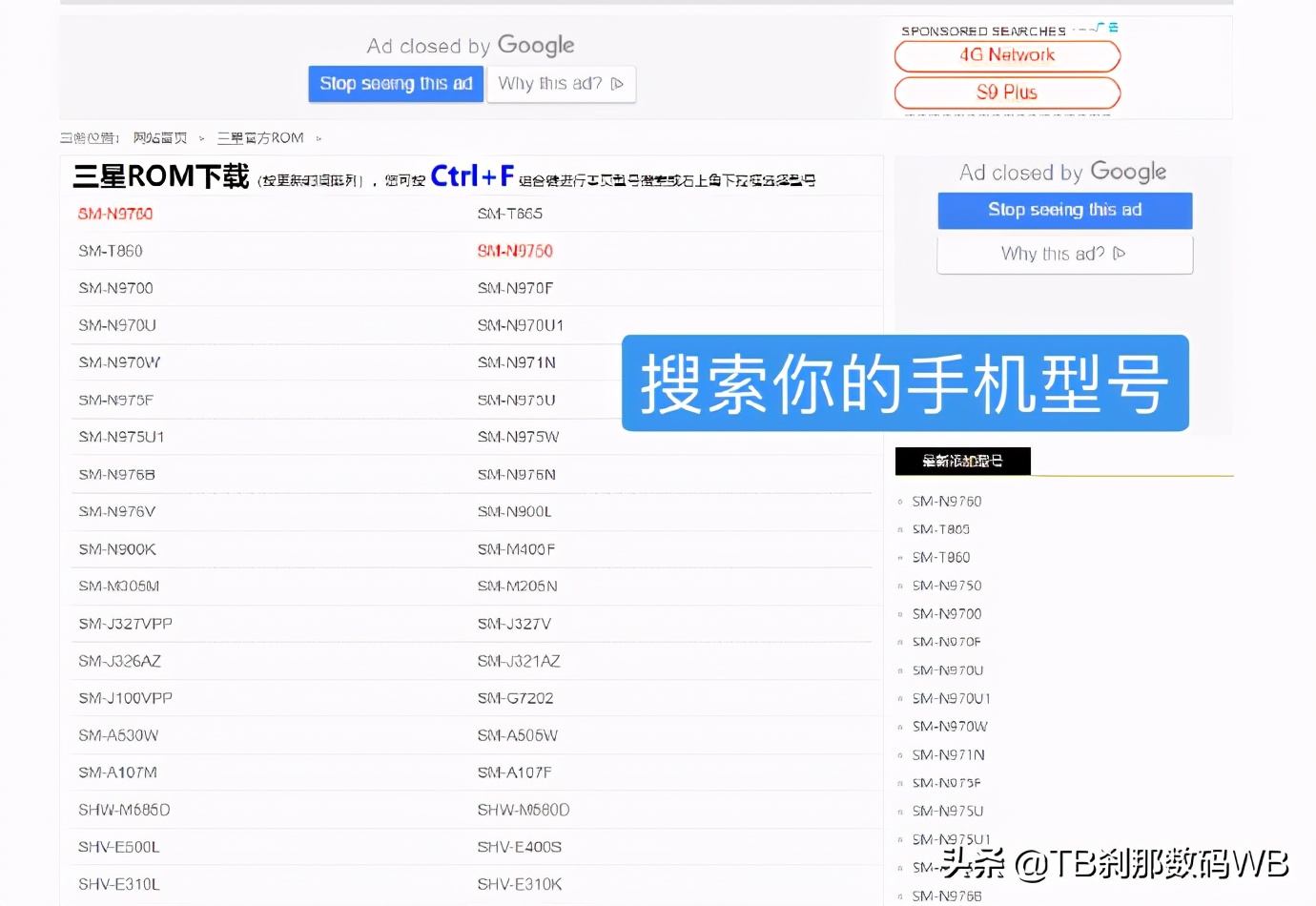Search the 4G Network sponsored query
The width and height of the screenshot is (1316, 906).
tap(1006, 55)
